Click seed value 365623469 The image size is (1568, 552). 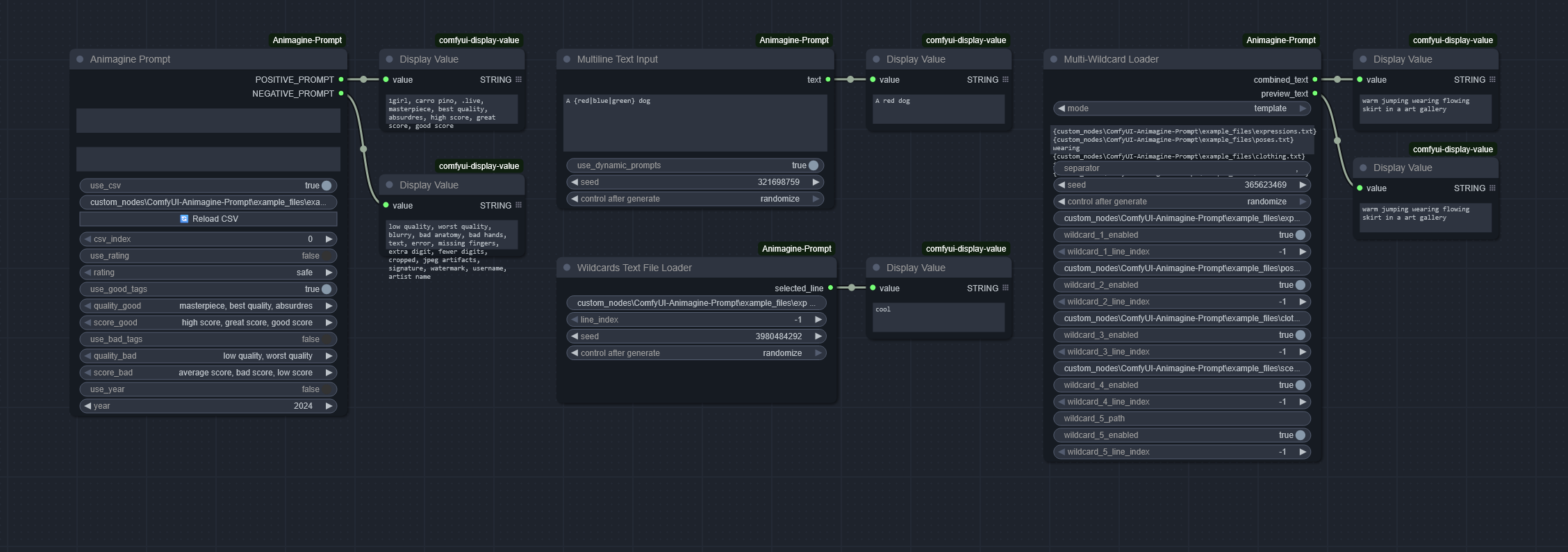pos(1265,185)
